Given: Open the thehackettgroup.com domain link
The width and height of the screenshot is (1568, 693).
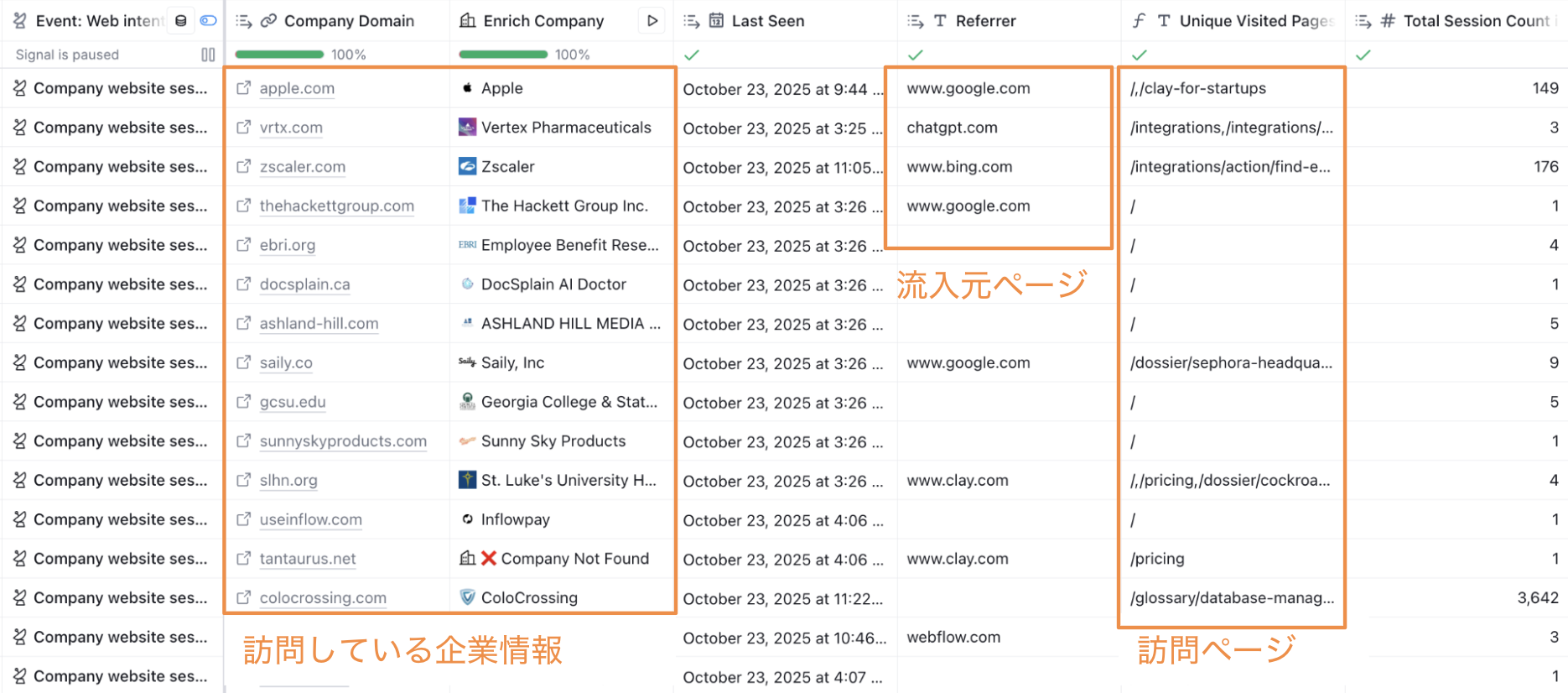Looking at the screenshot, I should [x=336, y=206].
